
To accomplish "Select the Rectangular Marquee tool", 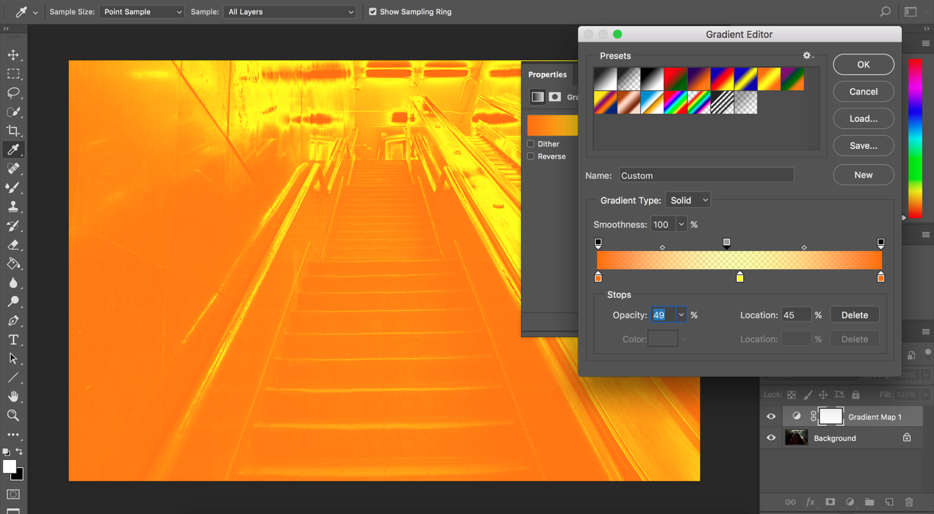I will pos(13,74).
